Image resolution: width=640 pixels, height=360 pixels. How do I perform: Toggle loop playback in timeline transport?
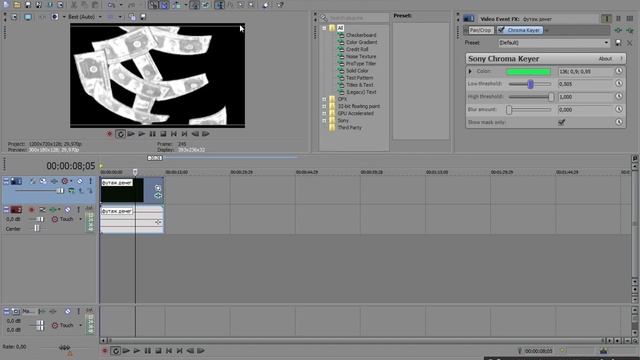click(116, 351)
